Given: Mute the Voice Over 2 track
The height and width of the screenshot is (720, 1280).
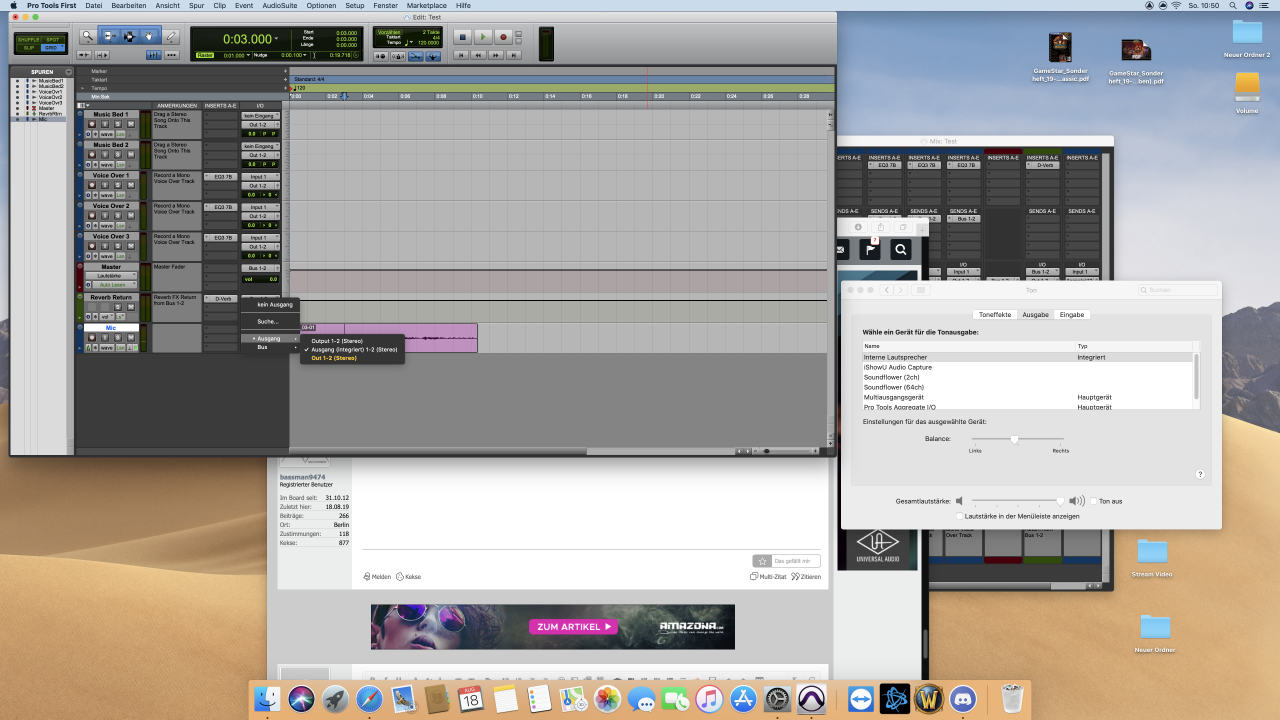Looking at the screenshot, I should tap(131, 216).
